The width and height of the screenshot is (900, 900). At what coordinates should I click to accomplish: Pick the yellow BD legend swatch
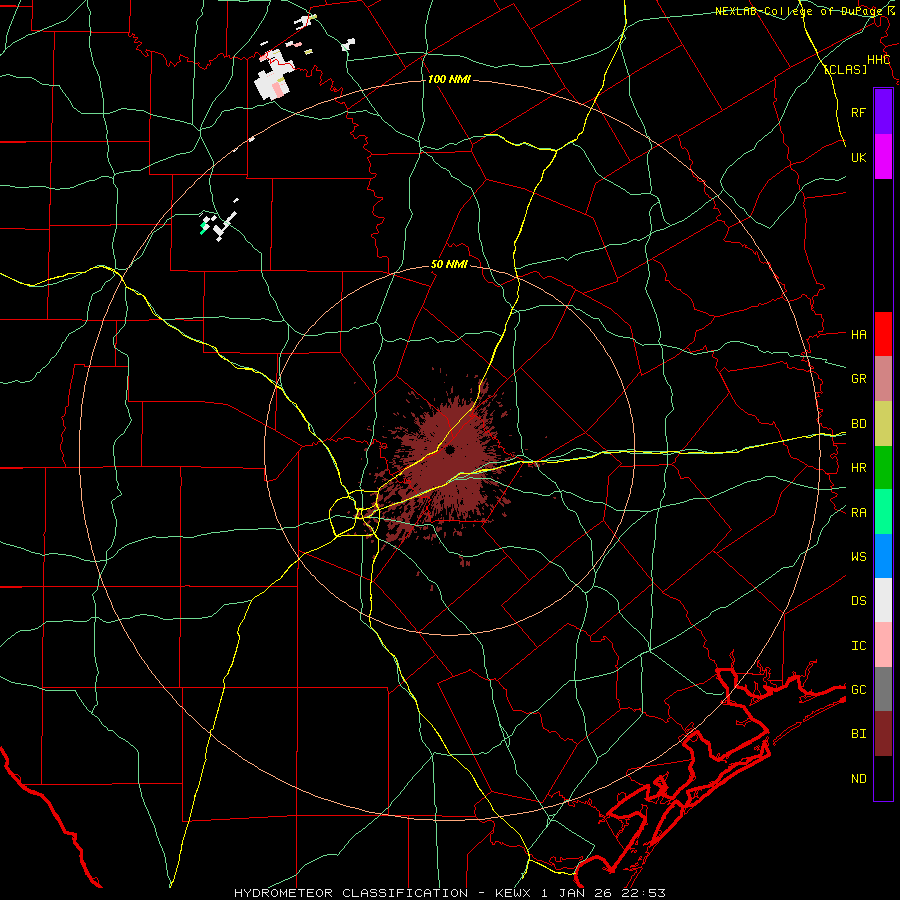click(883, 424)
